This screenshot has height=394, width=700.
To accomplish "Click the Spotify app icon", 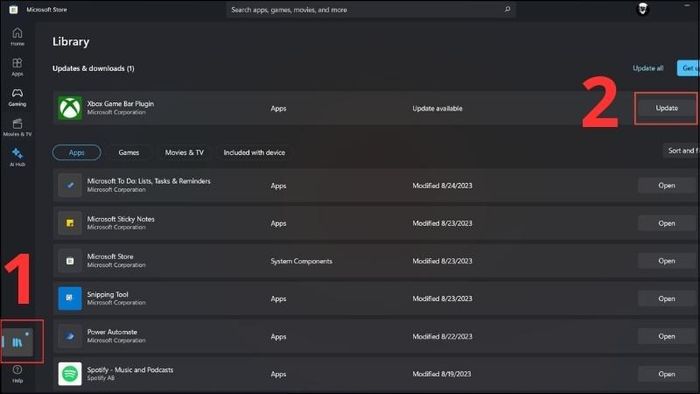I will tap(70, 374).
